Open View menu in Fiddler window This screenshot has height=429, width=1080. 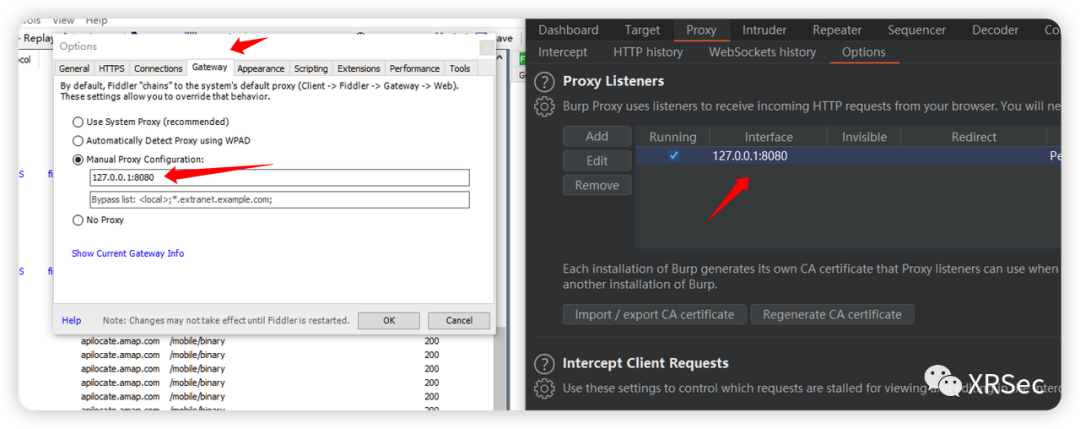63,21
